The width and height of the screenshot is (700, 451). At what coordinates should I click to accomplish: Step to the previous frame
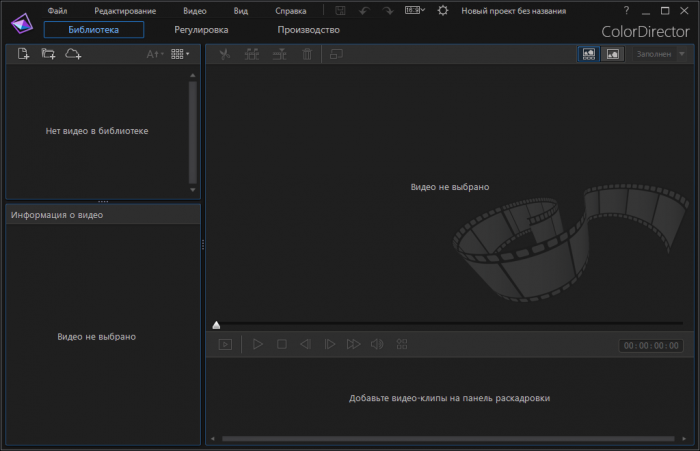pos(305,344)
